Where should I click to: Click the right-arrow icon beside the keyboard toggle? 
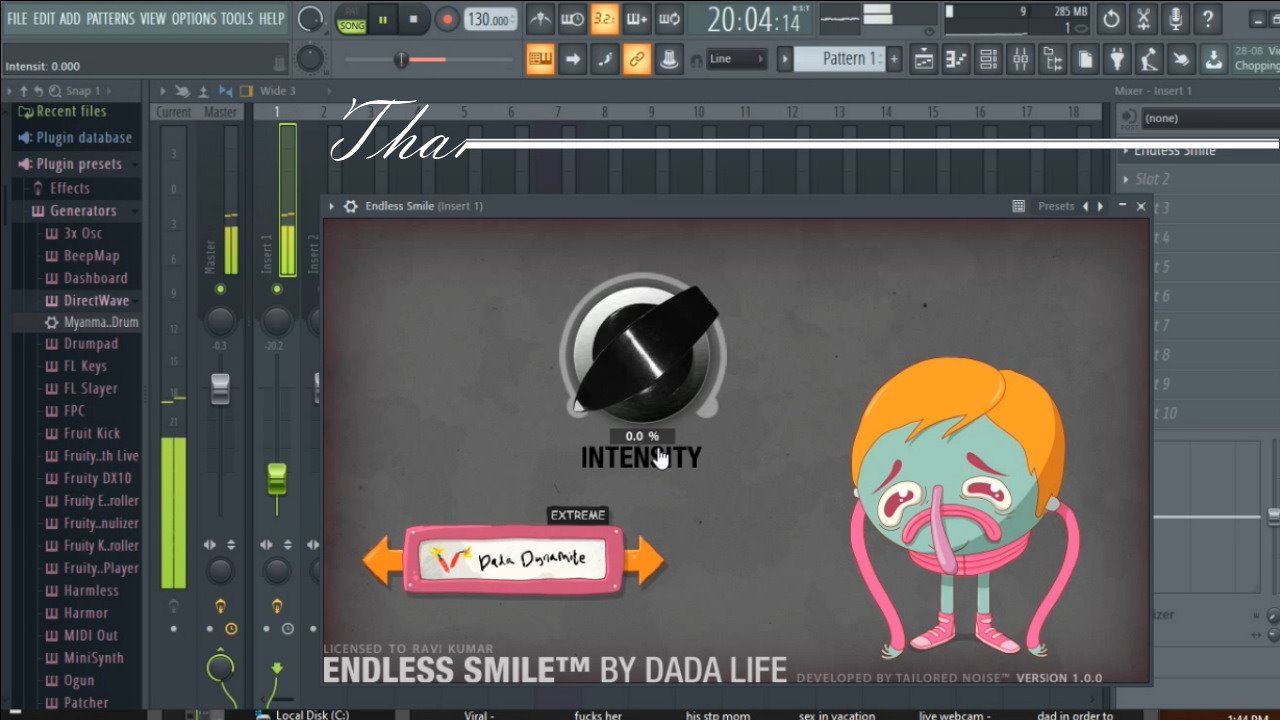(572, 59)
